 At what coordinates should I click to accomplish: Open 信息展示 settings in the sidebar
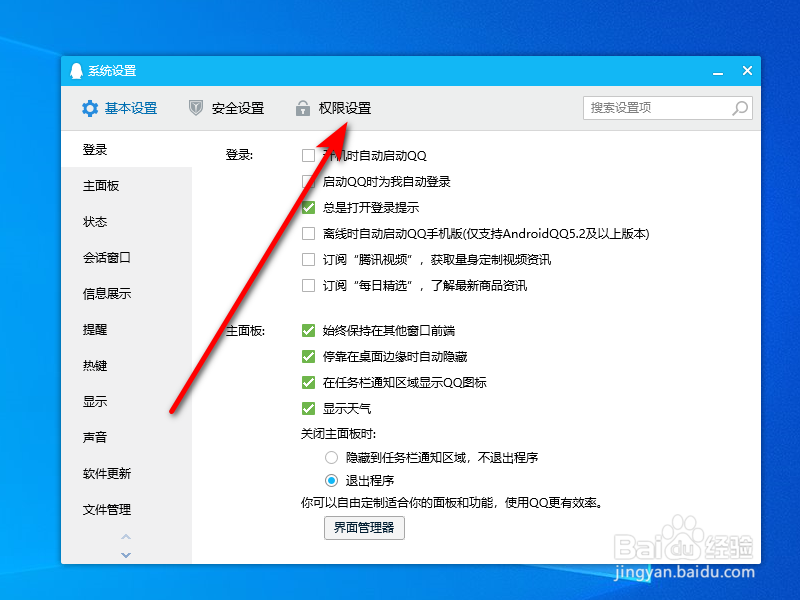click(127, 293)
